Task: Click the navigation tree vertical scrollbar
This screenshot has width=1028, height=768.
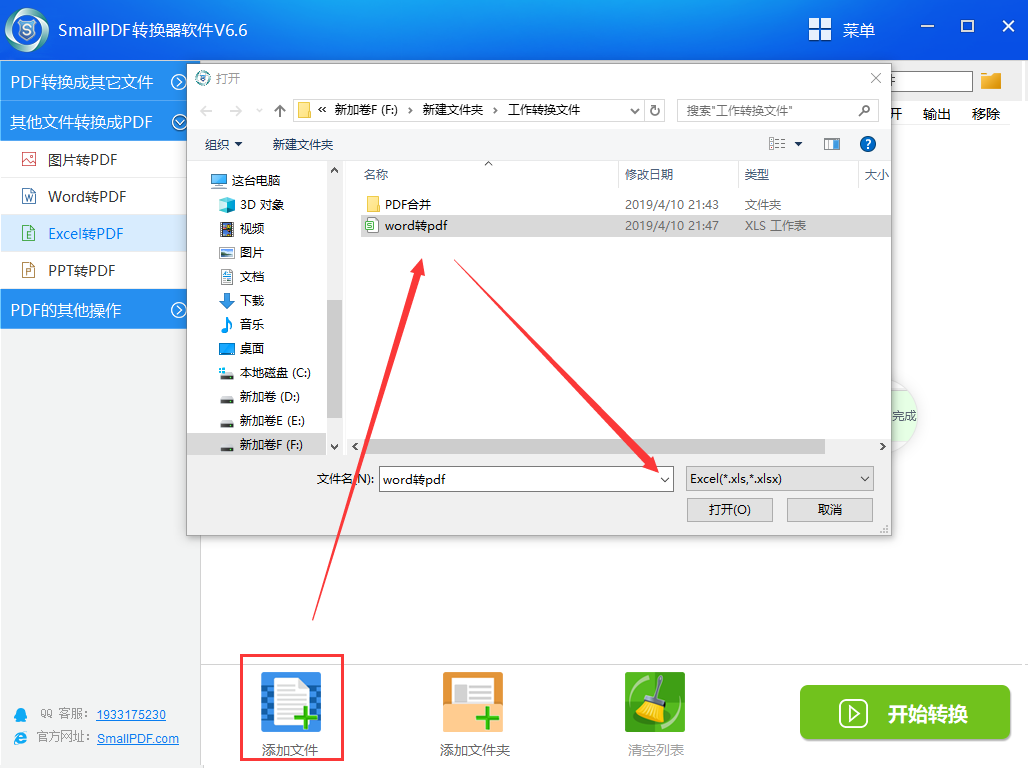Action: 334,358
